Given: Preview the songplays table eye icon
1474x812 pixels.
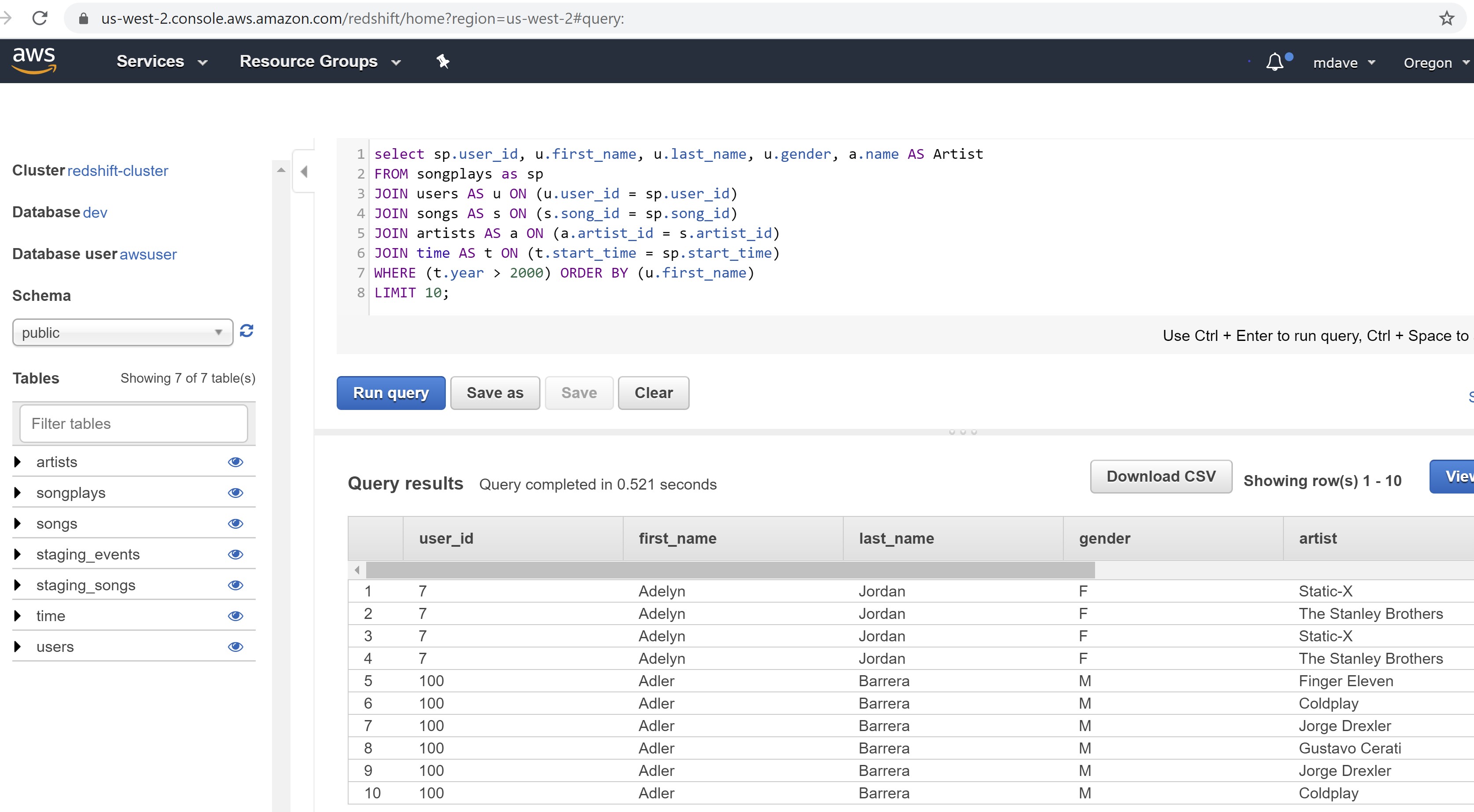Looking at the screenshot, I should [236, 493].
